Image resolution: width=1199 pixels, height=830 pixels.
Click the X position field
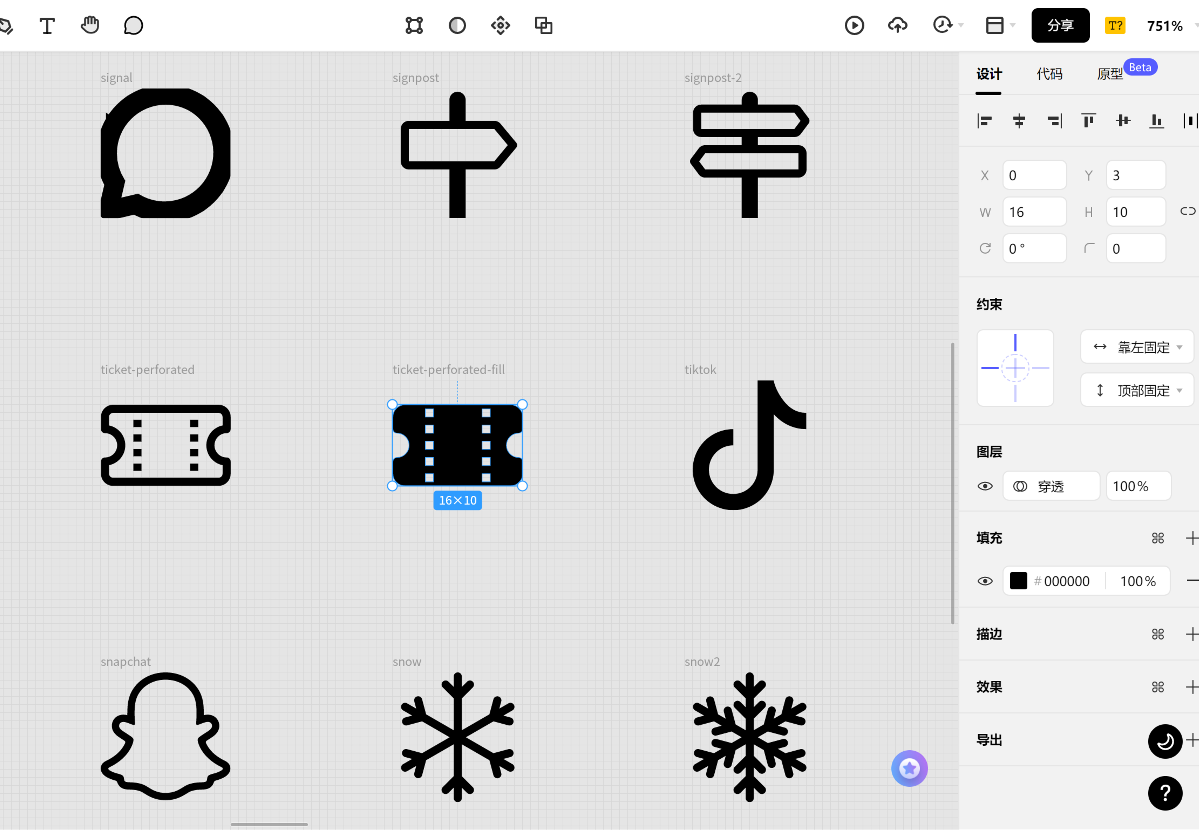[x=1035, y=175]
